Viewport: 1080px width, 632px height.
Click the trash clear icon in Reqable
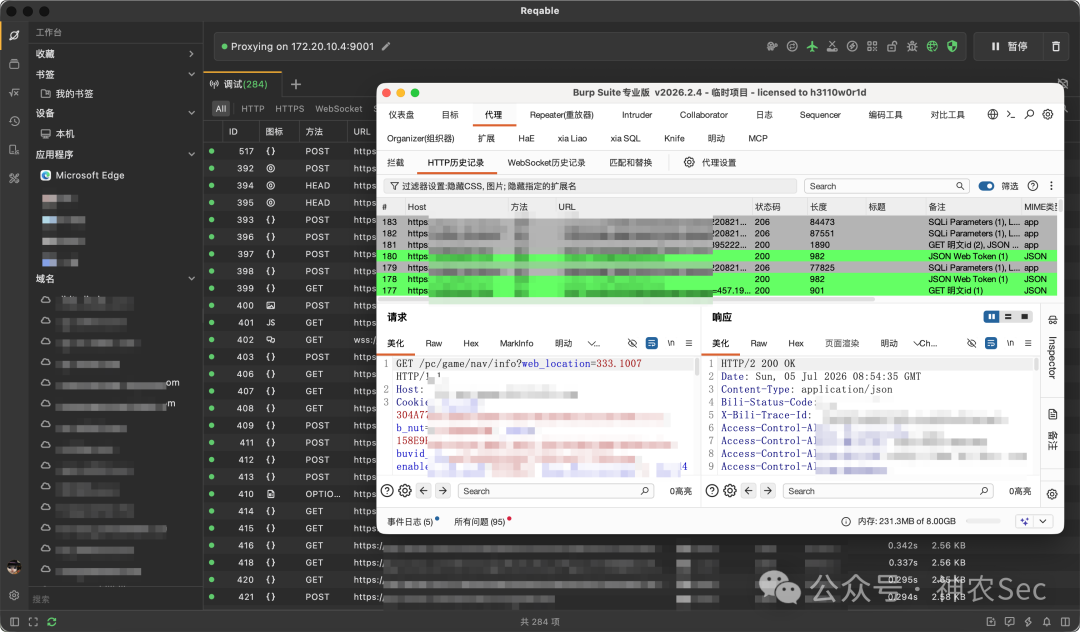point(1056,46)
